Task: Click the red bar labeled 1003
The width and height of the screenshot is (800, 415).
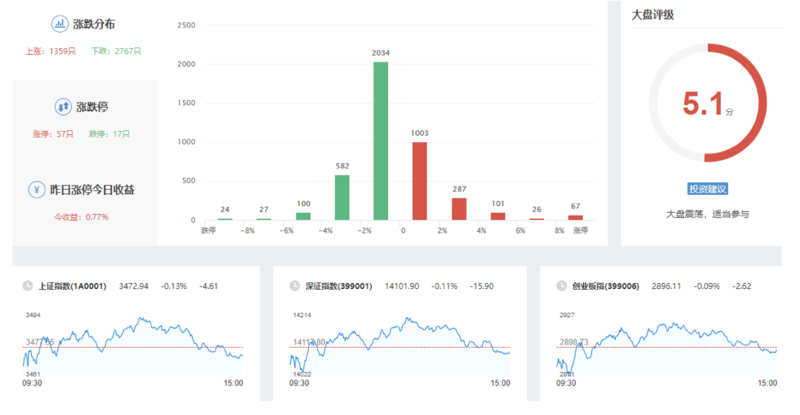Action: tap(420, 180)
